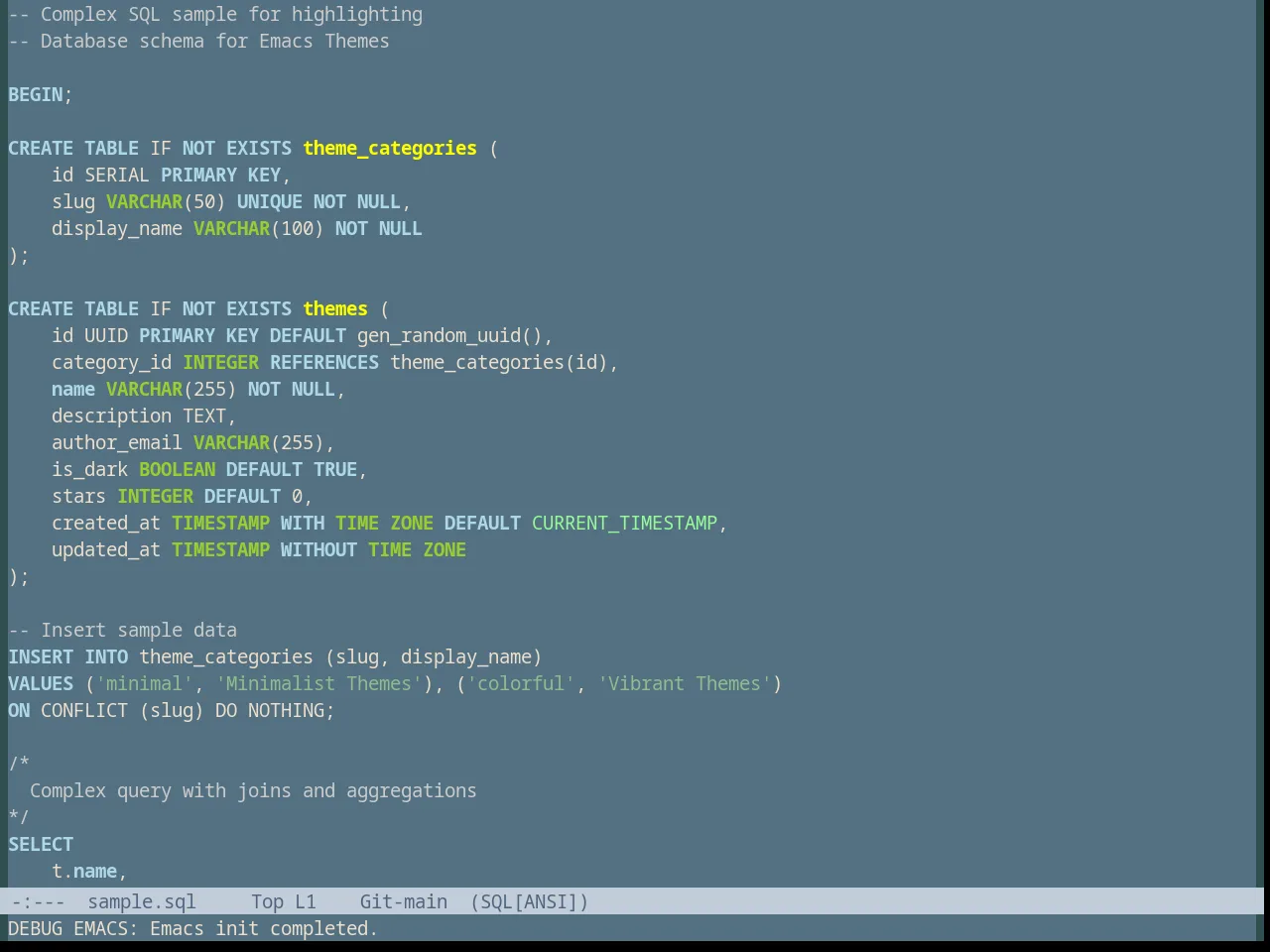Viewport: 1270px width, 952px height.
Task: Click 'Top' position indicator in mode line
Action: pos(268,902)
